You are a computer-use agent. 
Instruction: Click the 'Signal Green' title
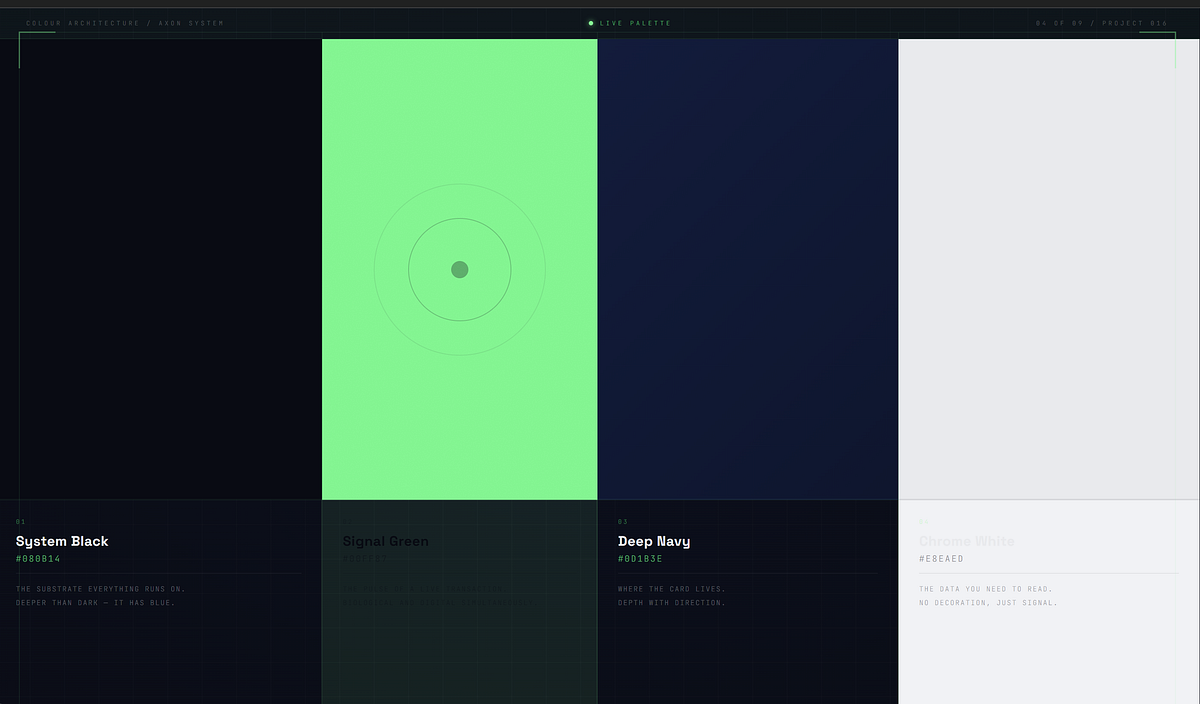(x=385, y=541)
